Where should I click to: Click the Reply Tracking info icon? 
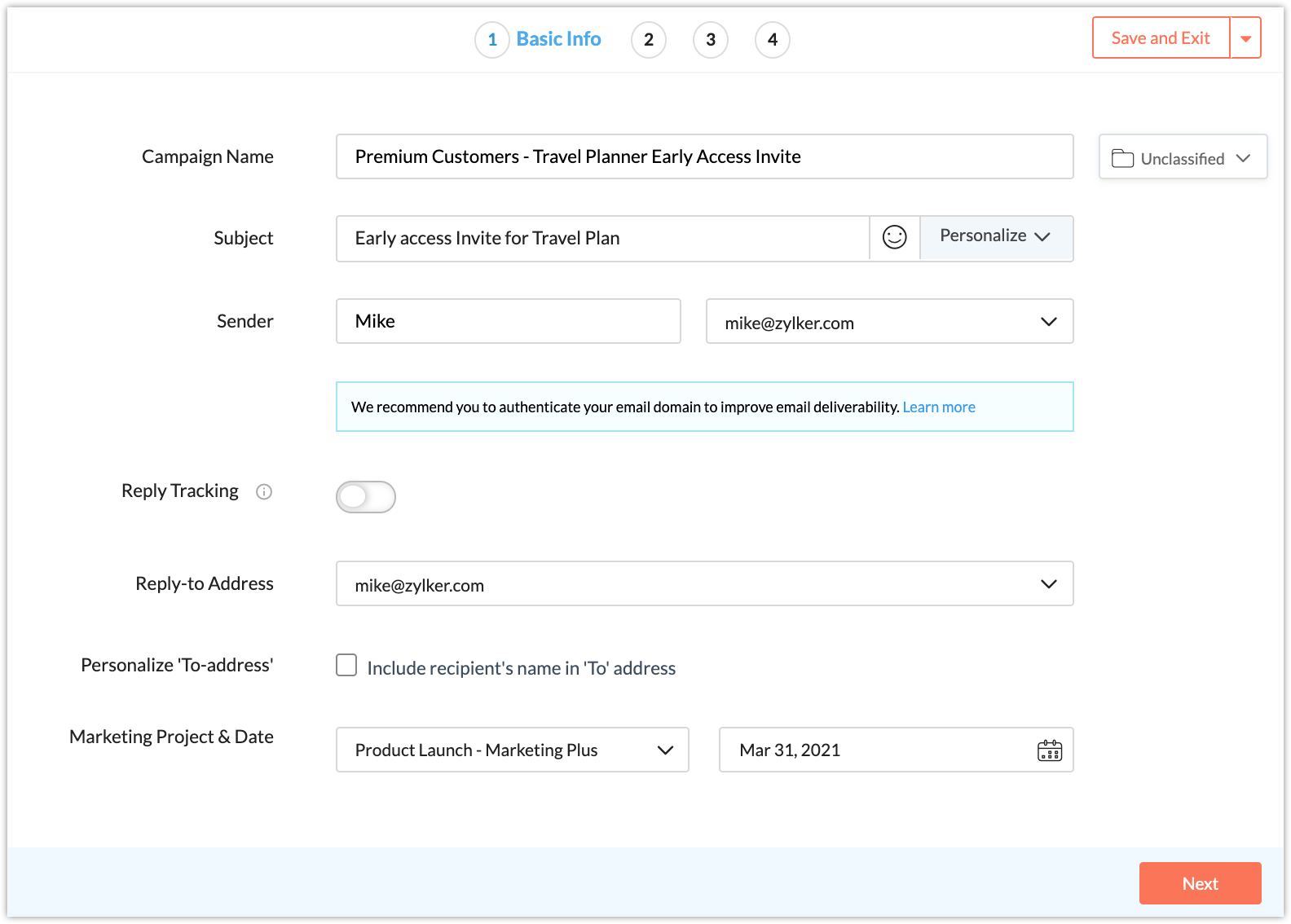point(264,491)
